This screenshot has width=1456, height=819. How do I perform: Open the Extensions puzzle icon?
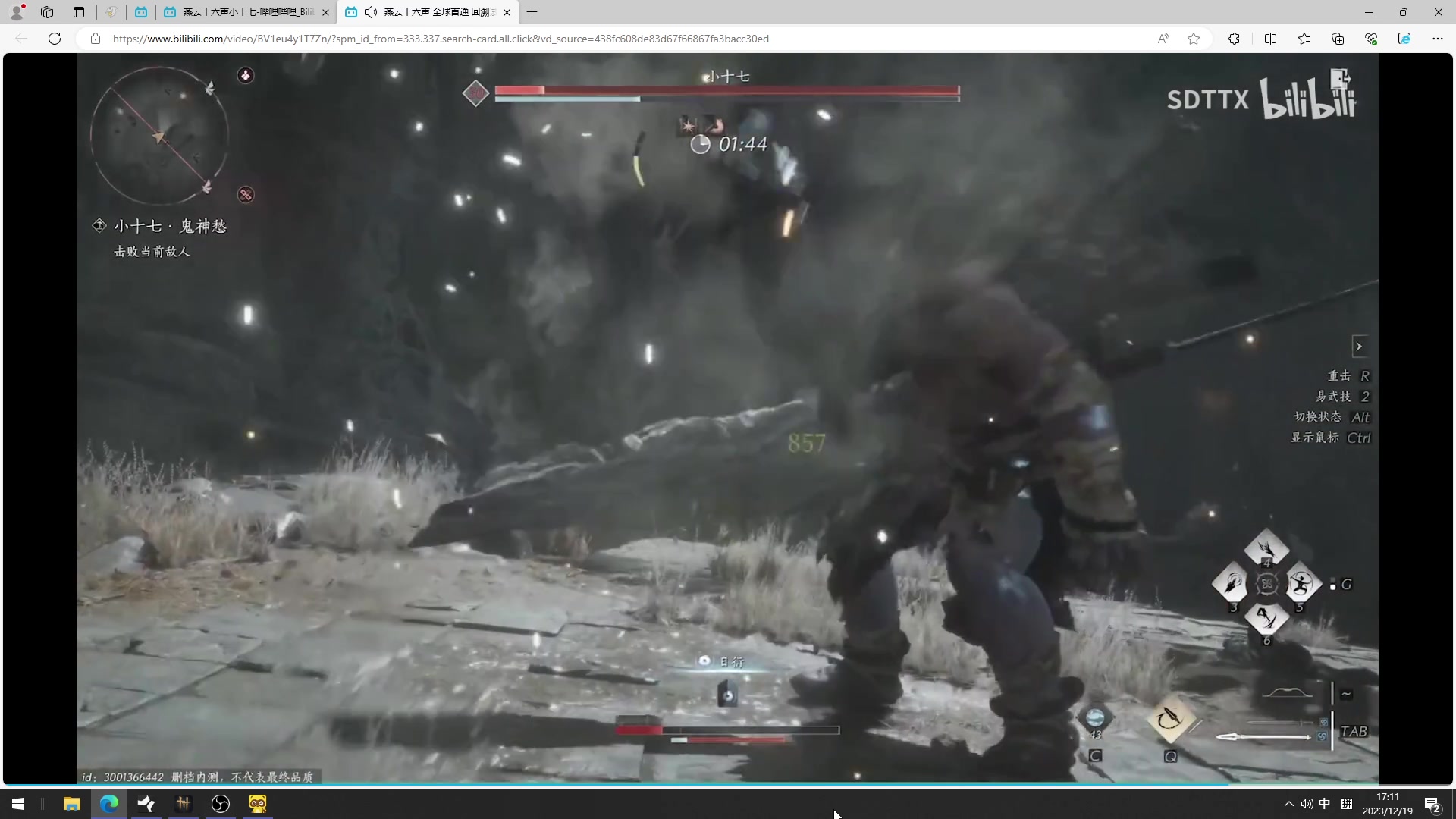1234,39
